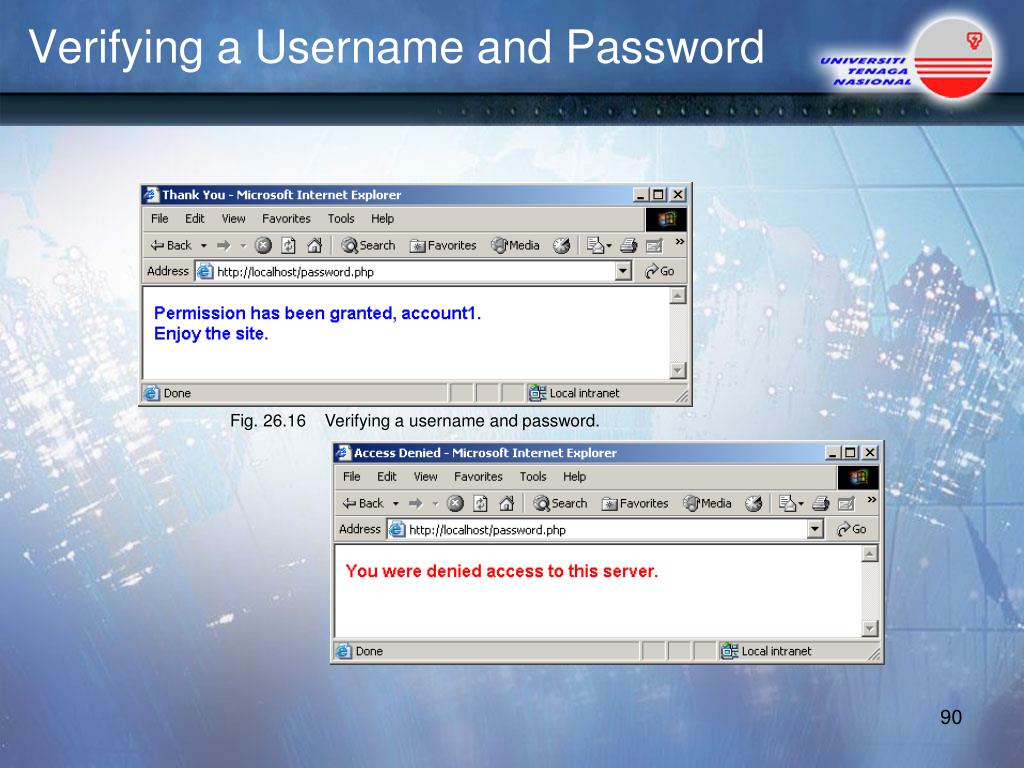The height and width of the screenshot is (768, 1024).
Task: Open File menu in Thank You window
Action: (x=159, y=219)
